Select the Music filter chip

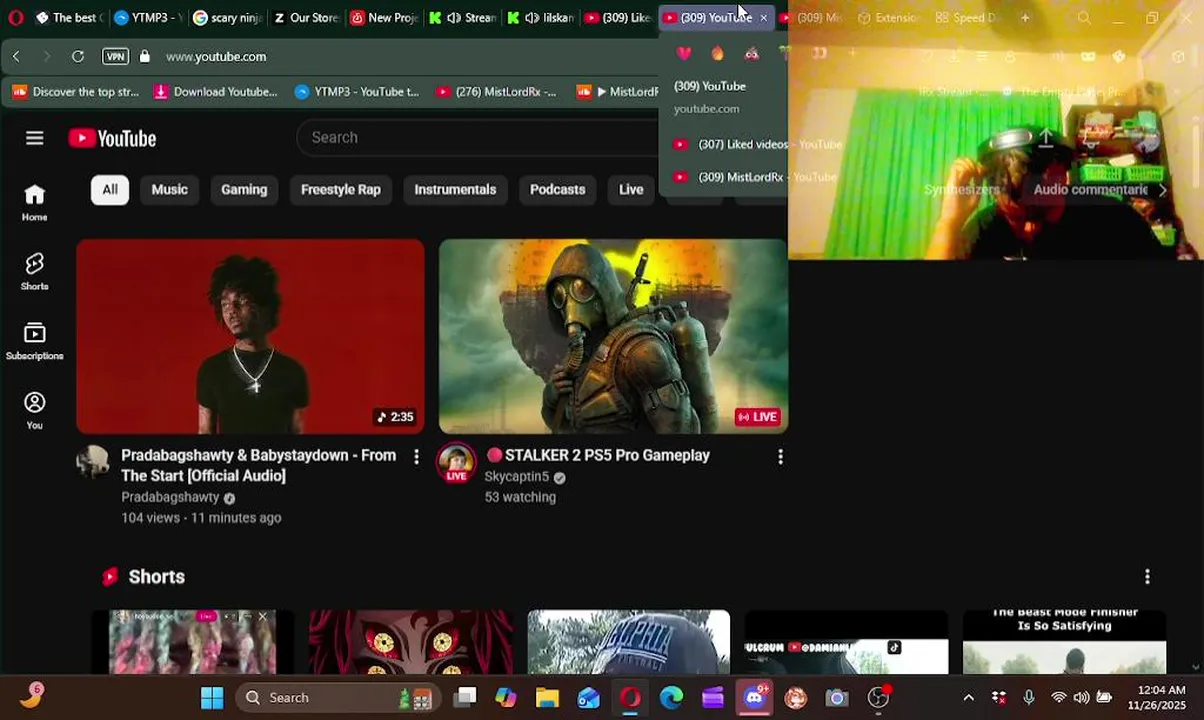(169, 189)
